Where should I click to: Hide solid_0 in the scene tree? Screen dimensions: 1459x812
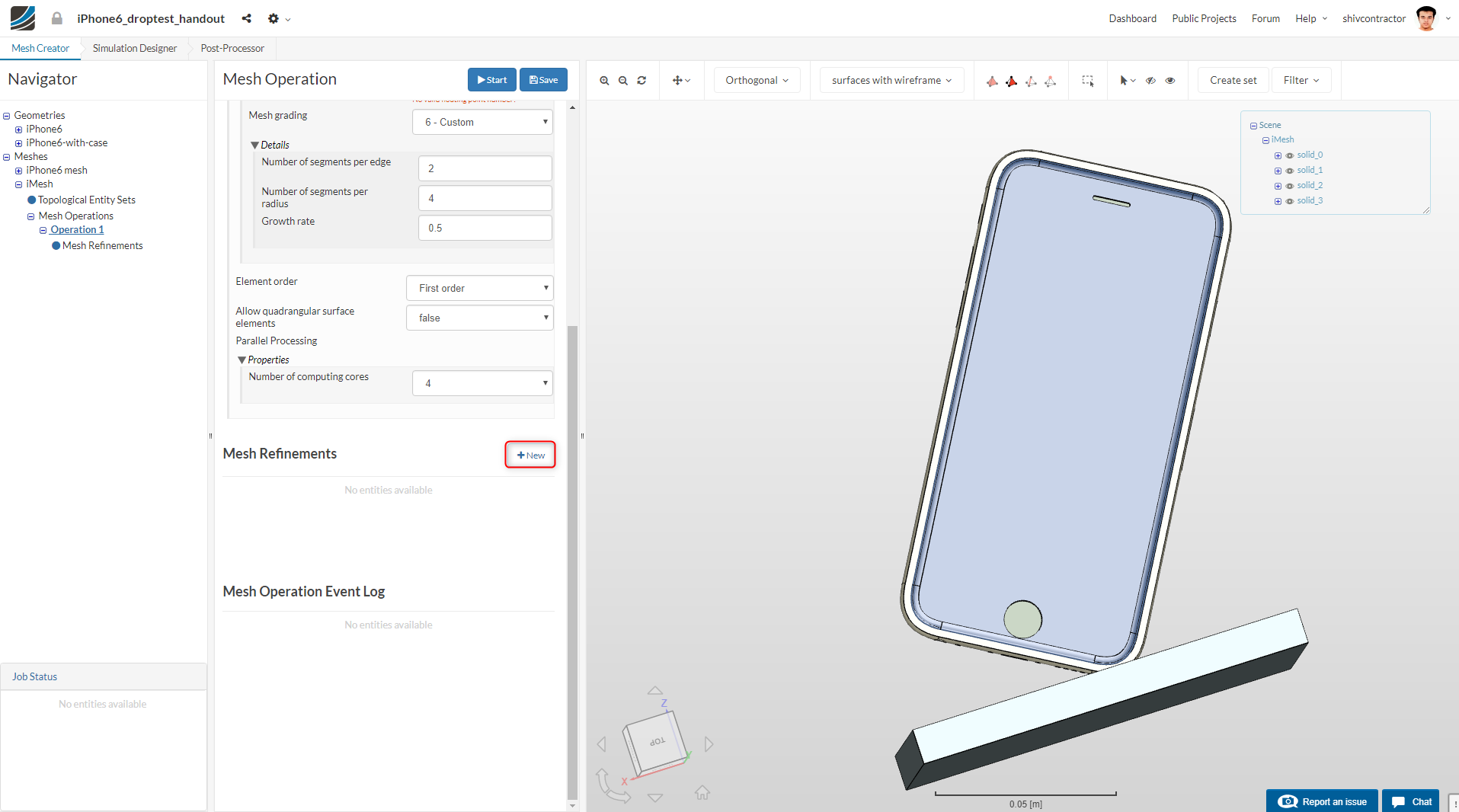(x=1290, y=155)
